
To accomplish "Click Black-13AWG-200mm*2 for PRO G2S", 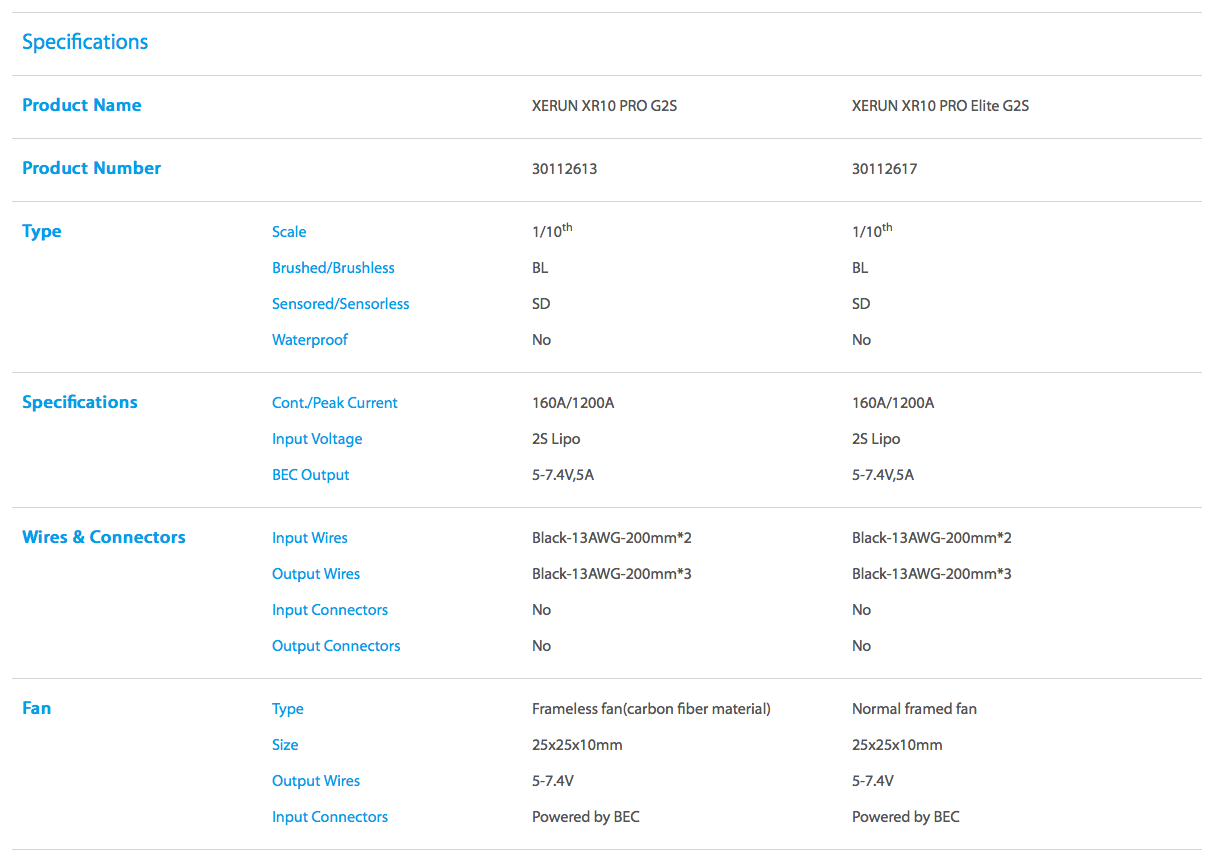I will (612, 538).
